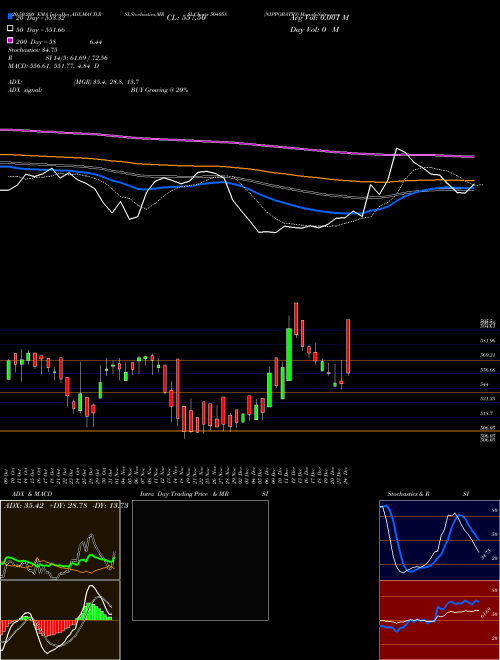Image resolution: width=500 pixels, height=660 pixels.
Task: Open the MACD histogram mini chart
Action: click(60, 620)
